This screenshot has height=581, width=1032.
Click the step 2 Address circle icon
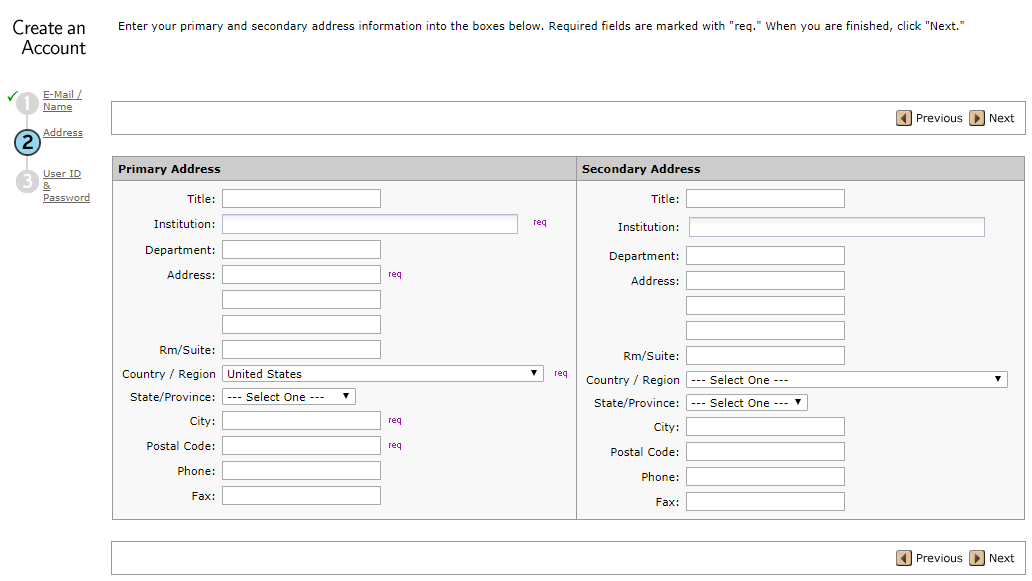click(x=27, y=142)
